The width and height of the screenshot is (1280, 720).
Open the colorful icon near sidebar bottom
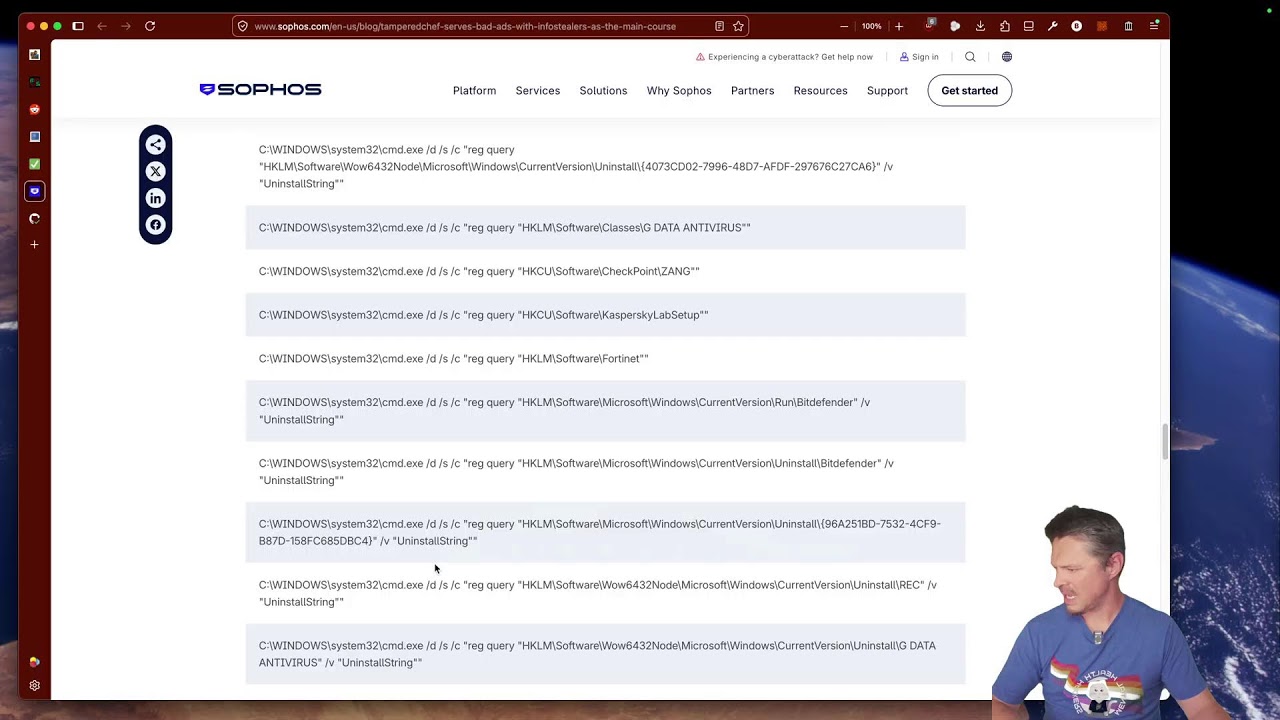(x=35, y=661)
